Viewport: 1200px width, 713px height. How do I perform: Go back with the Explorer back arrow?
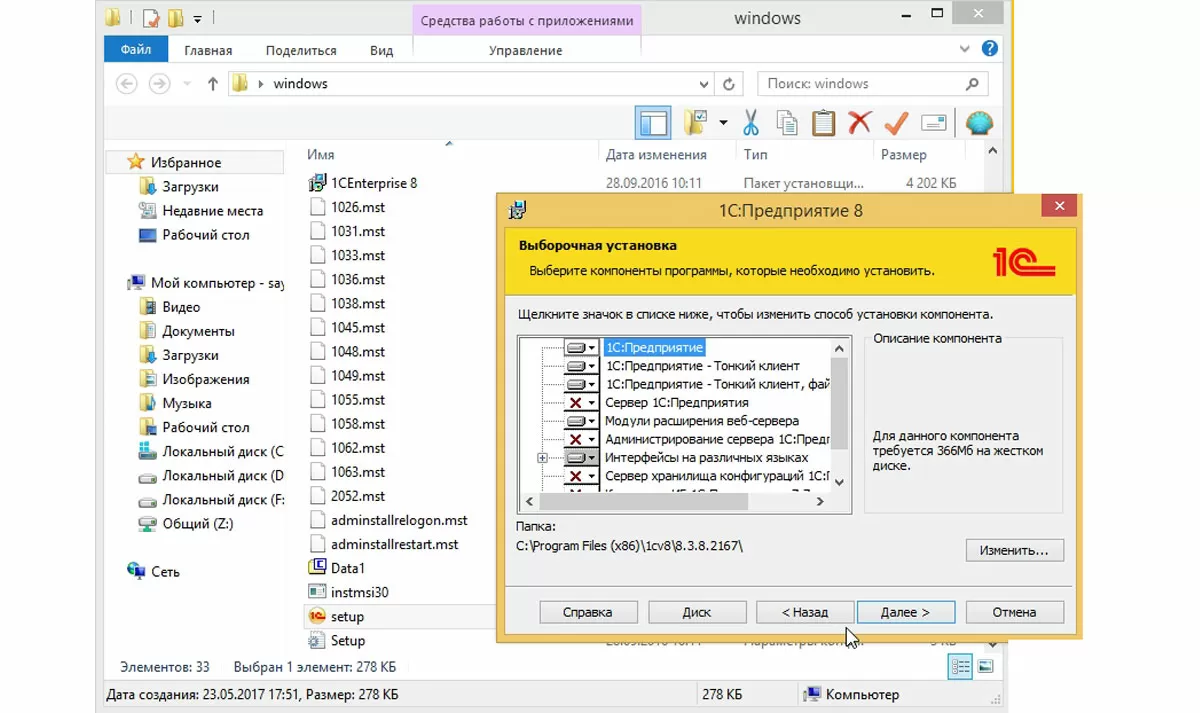click(x=127, y=84)
